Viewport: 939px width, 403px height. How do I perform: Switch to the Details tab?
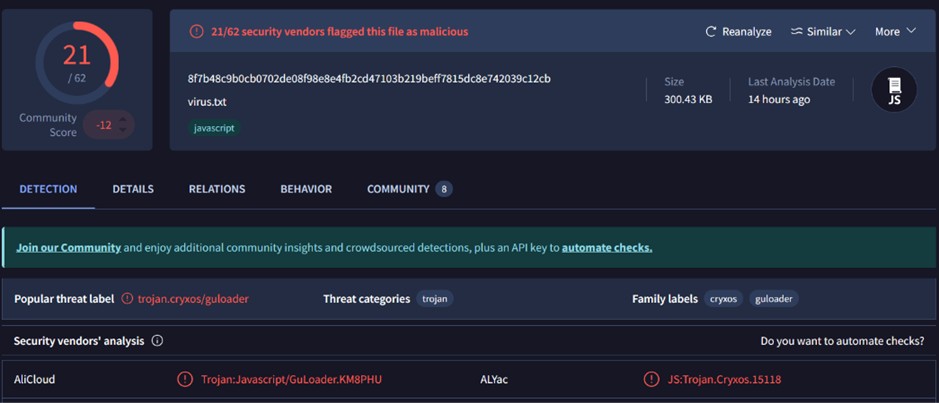point(133,189)
